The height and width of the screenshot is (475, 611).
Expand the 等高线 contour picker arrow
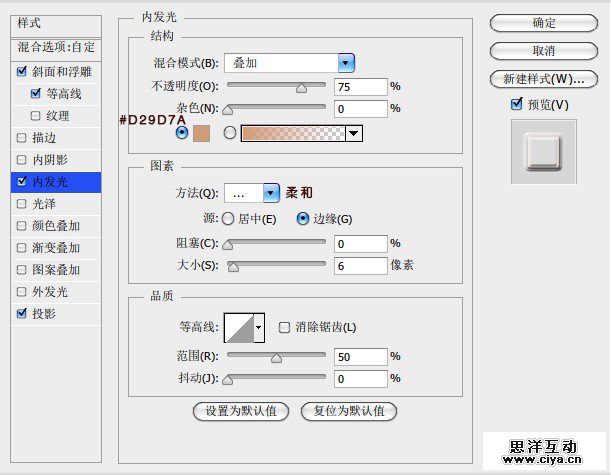pyautogui.click(x=260, y=326)
